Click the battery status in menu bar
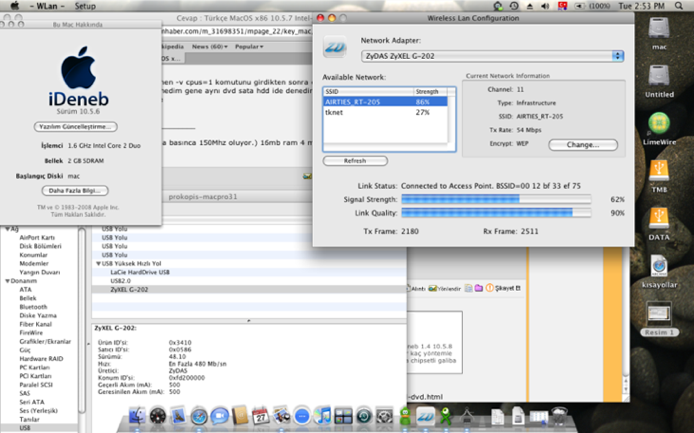Viewport: 694px width, 433px height. tap(592, 6)
